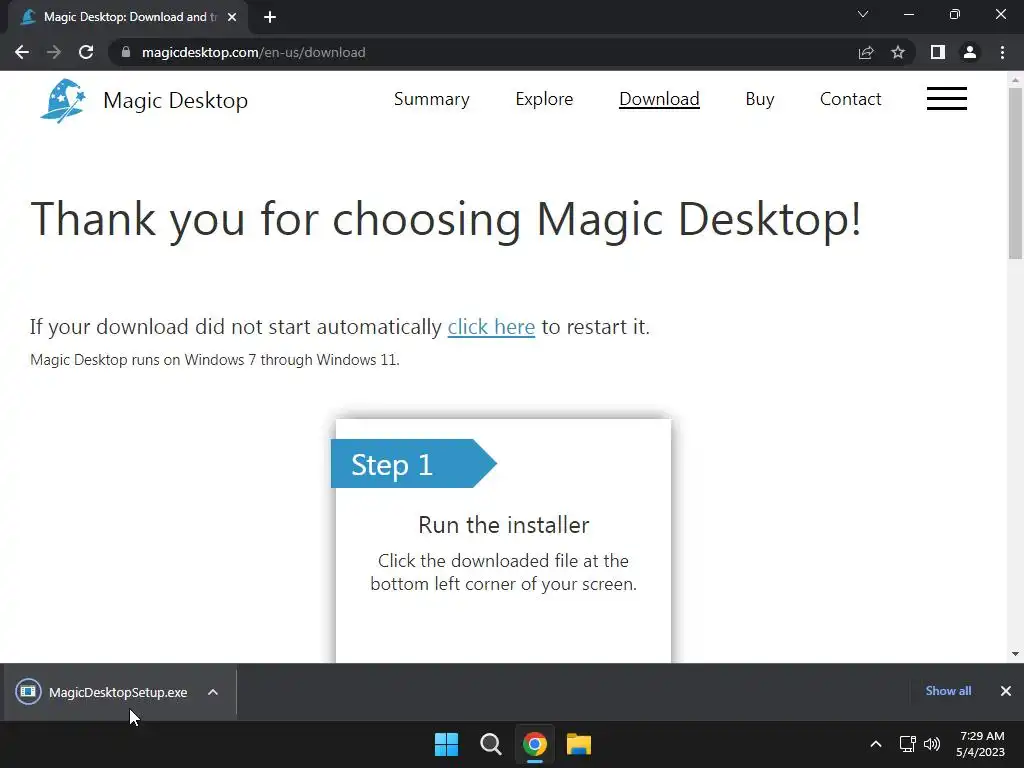Viewport: 1024px width, 768px height.
Task: Open Windows taskbar search
Action: coord(490,744)
